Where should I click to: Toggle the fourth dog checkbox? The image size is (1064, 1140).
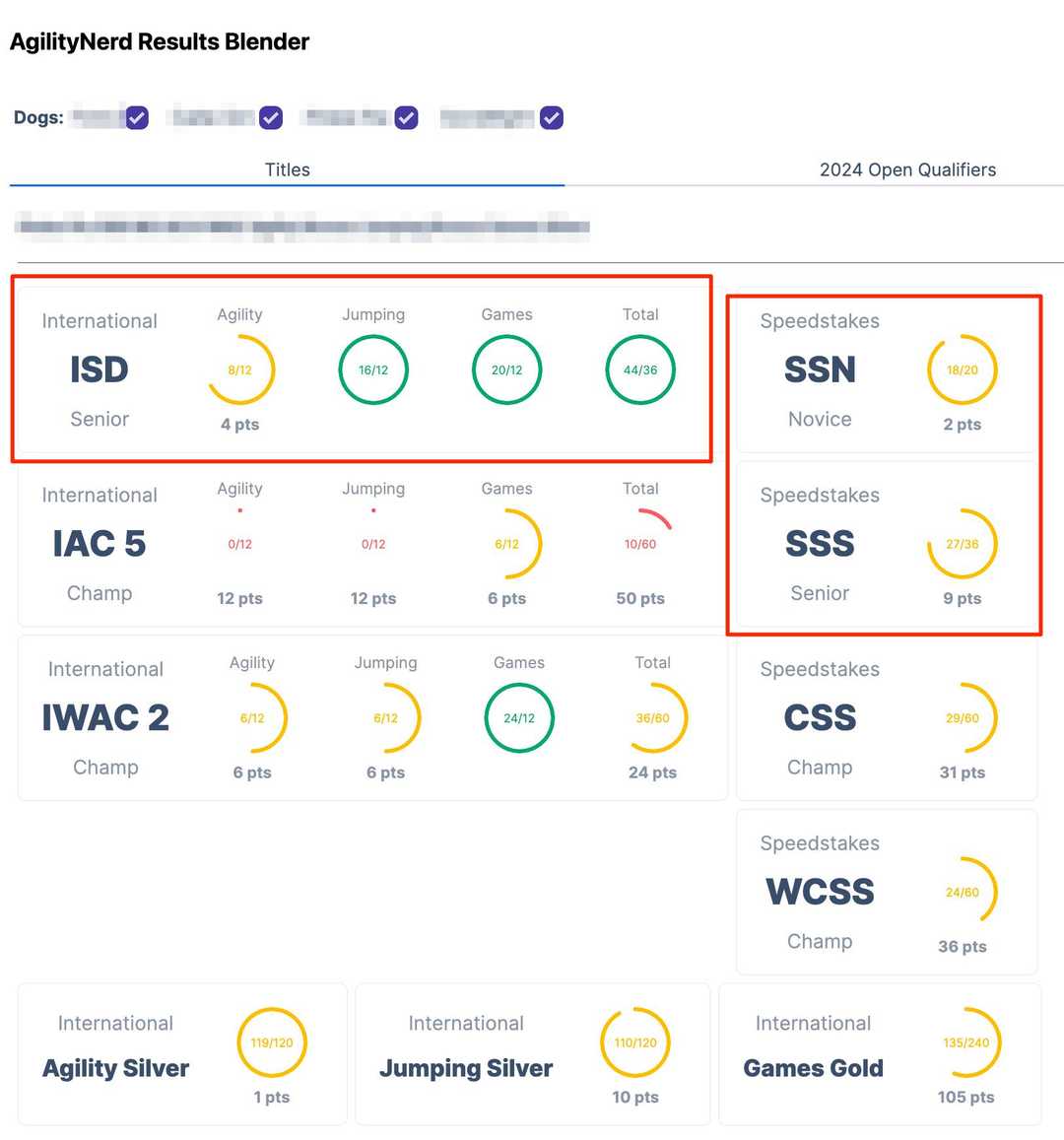[x=552, y=118]
